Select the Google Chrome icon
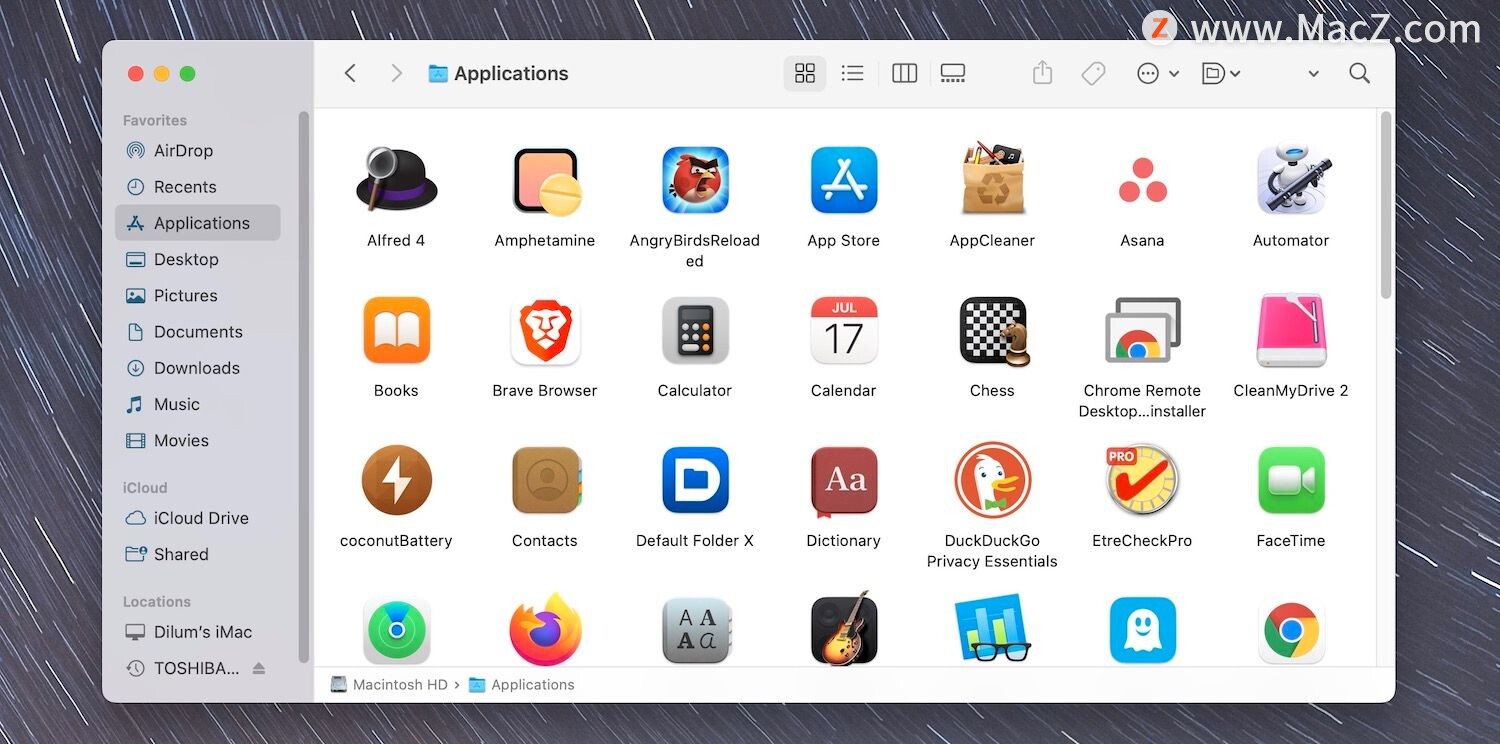1500x744 pixels. pyautogui.click(x=1291, y=631)
